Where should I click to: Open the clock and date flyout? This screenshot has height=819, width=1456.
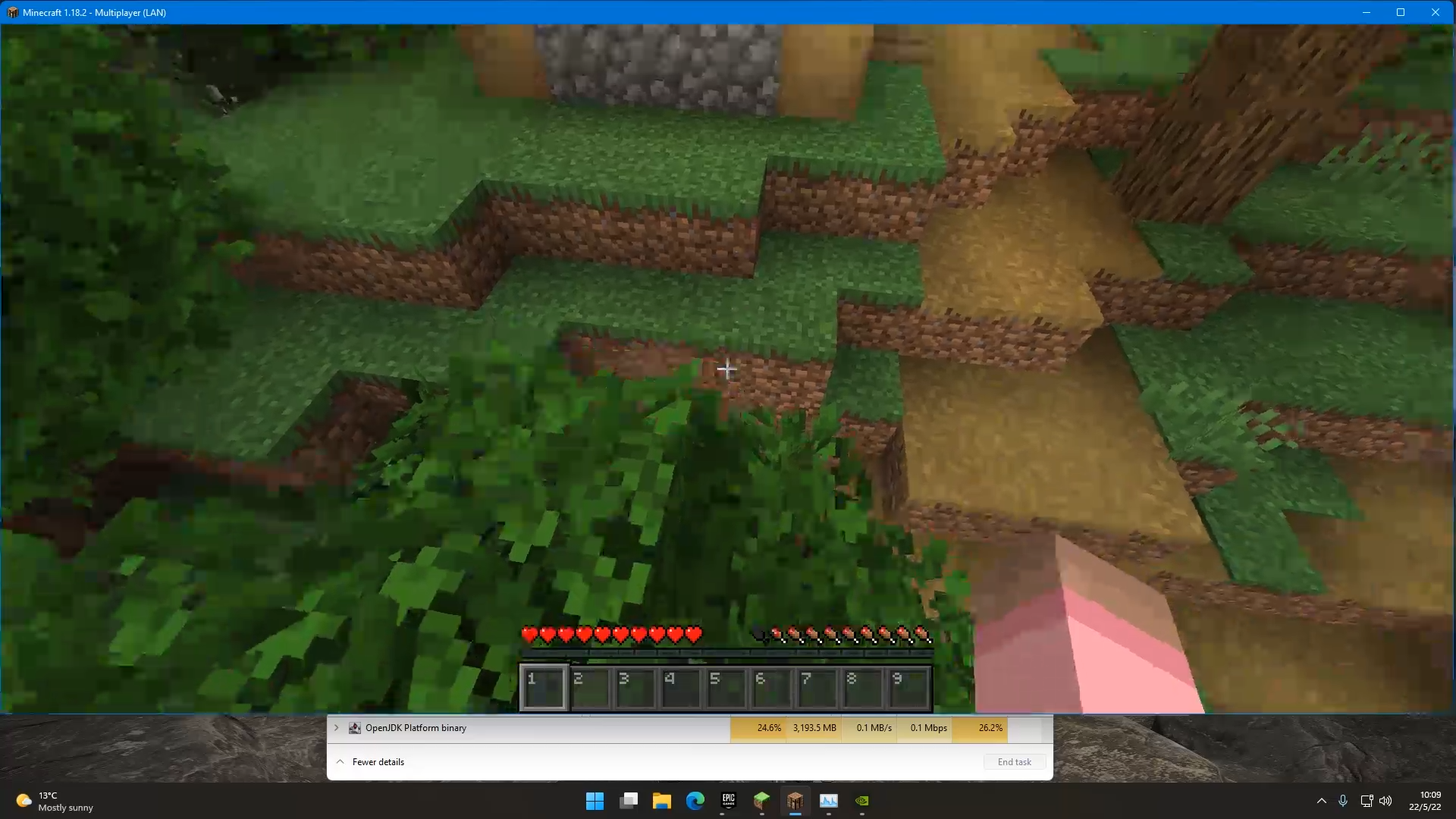pos(1425,801)
